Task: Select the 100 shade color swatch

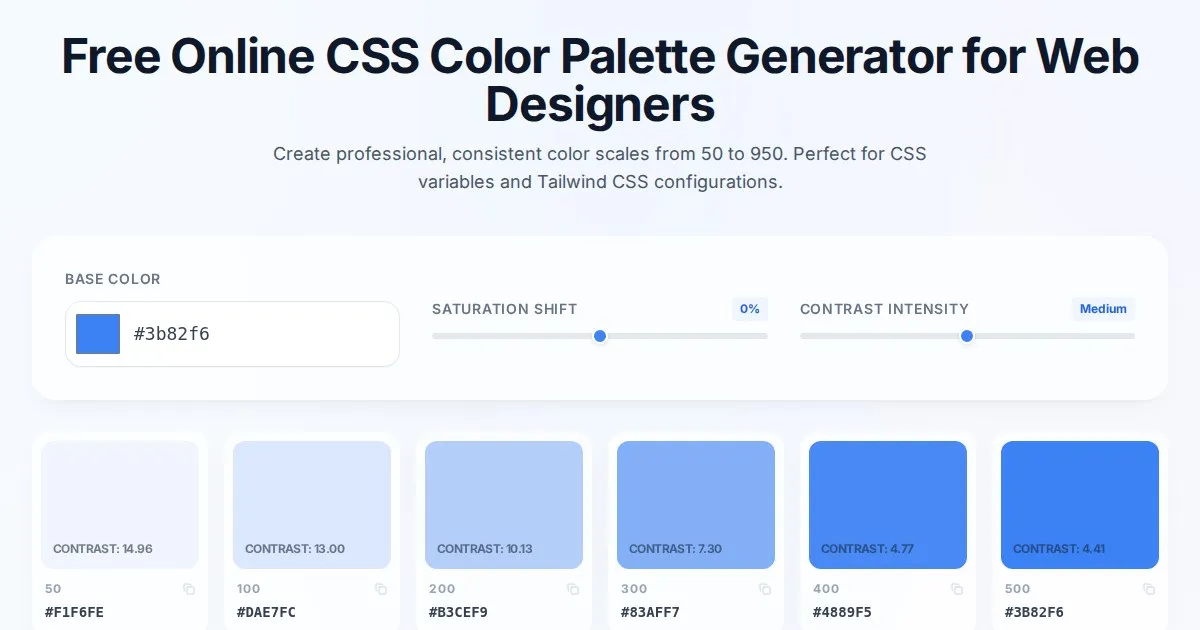Action: (312, 504)
